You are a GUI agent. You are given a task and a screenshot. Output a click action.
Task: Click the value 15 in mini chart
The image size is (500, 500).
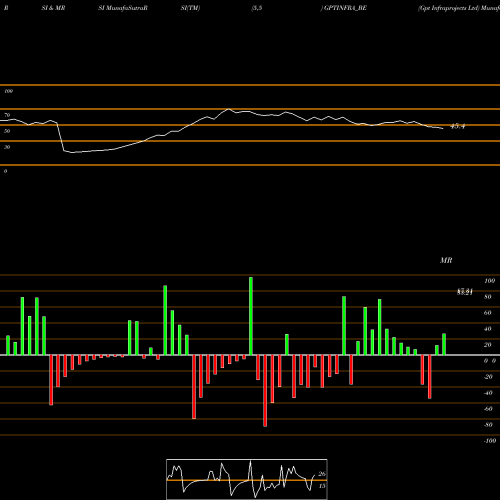(x=322, y=486)
